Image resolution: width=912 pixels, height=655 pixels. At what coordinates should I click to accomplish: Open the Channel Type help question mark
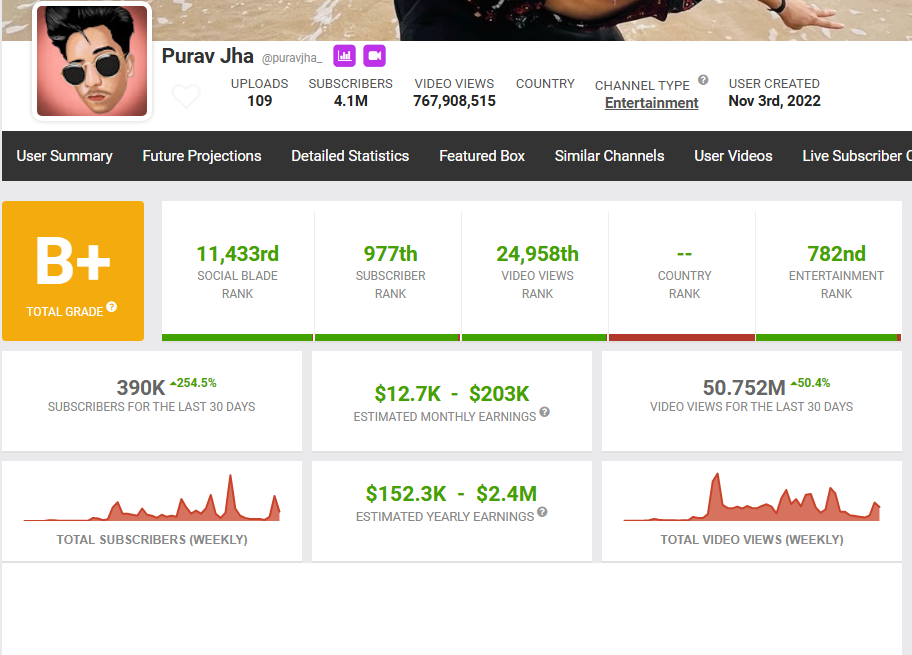[703, 80]
